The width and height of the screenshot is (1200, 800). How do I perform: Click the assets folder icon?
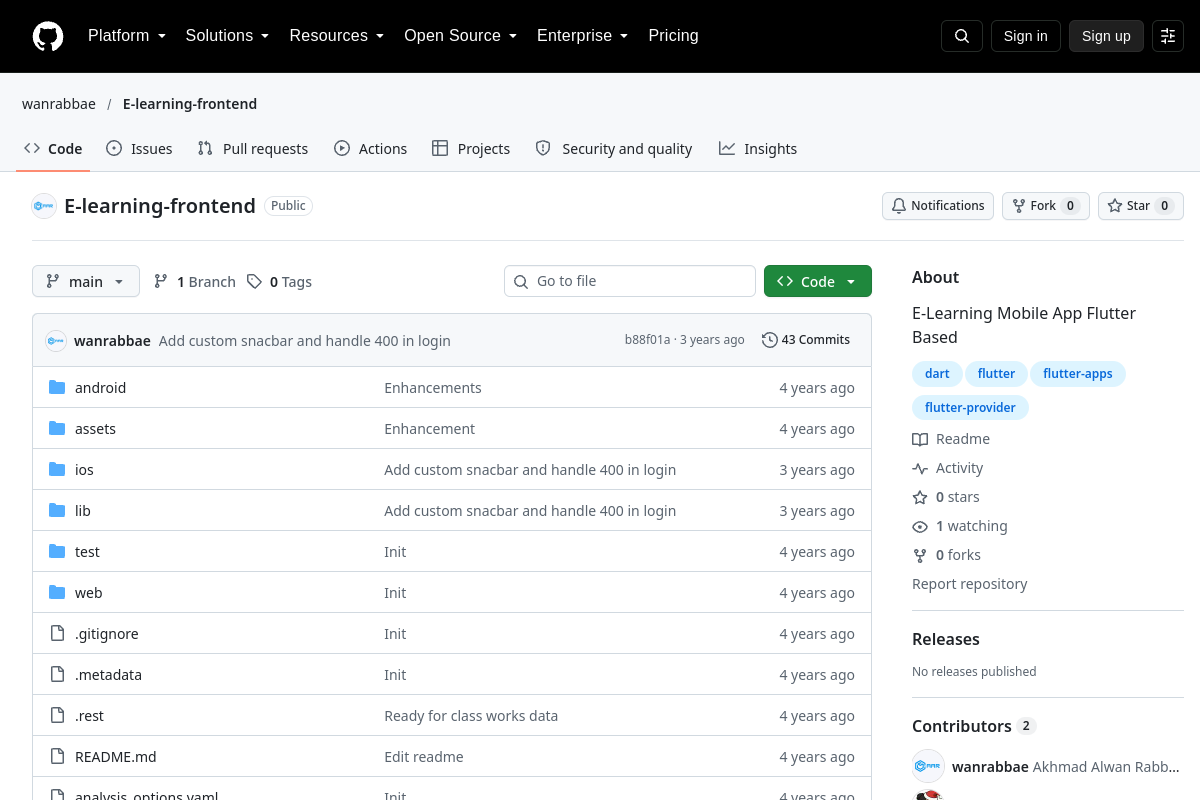pos(57,429)
